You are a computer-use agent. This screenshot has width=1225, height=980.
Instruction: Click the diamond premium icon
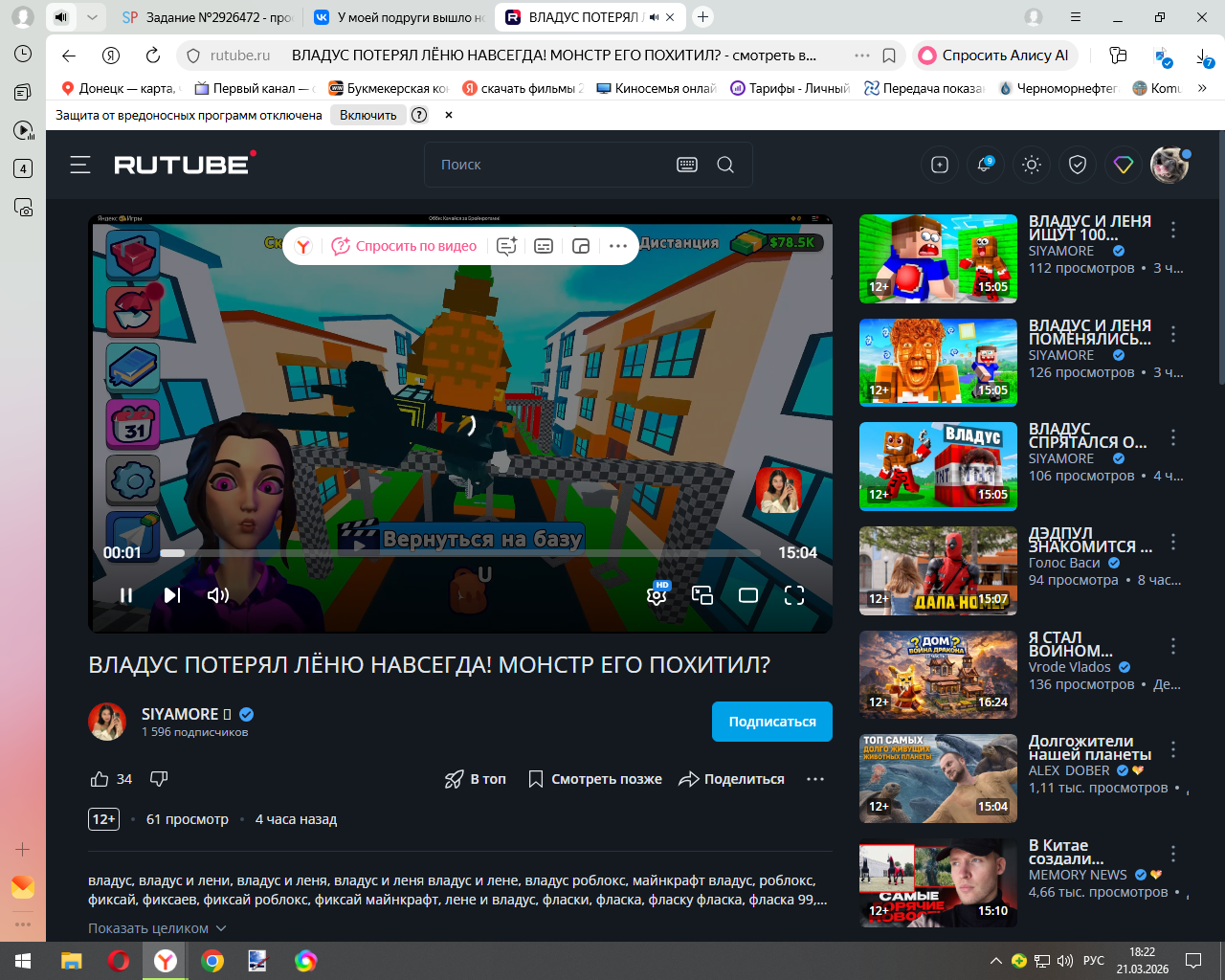[x=1124, y=165]
